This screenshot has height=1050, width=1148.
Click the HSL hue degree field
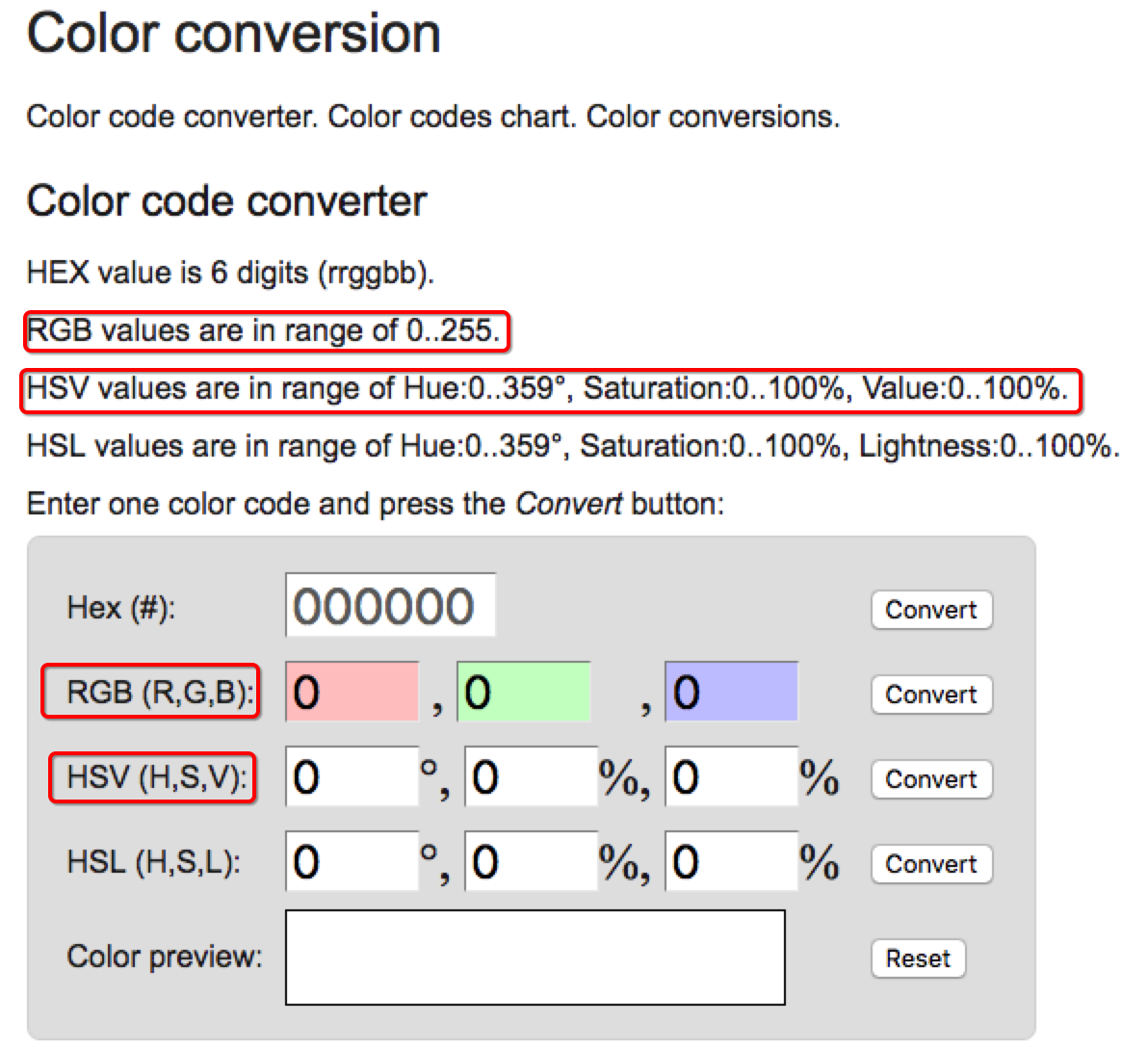tap(352, 861)
